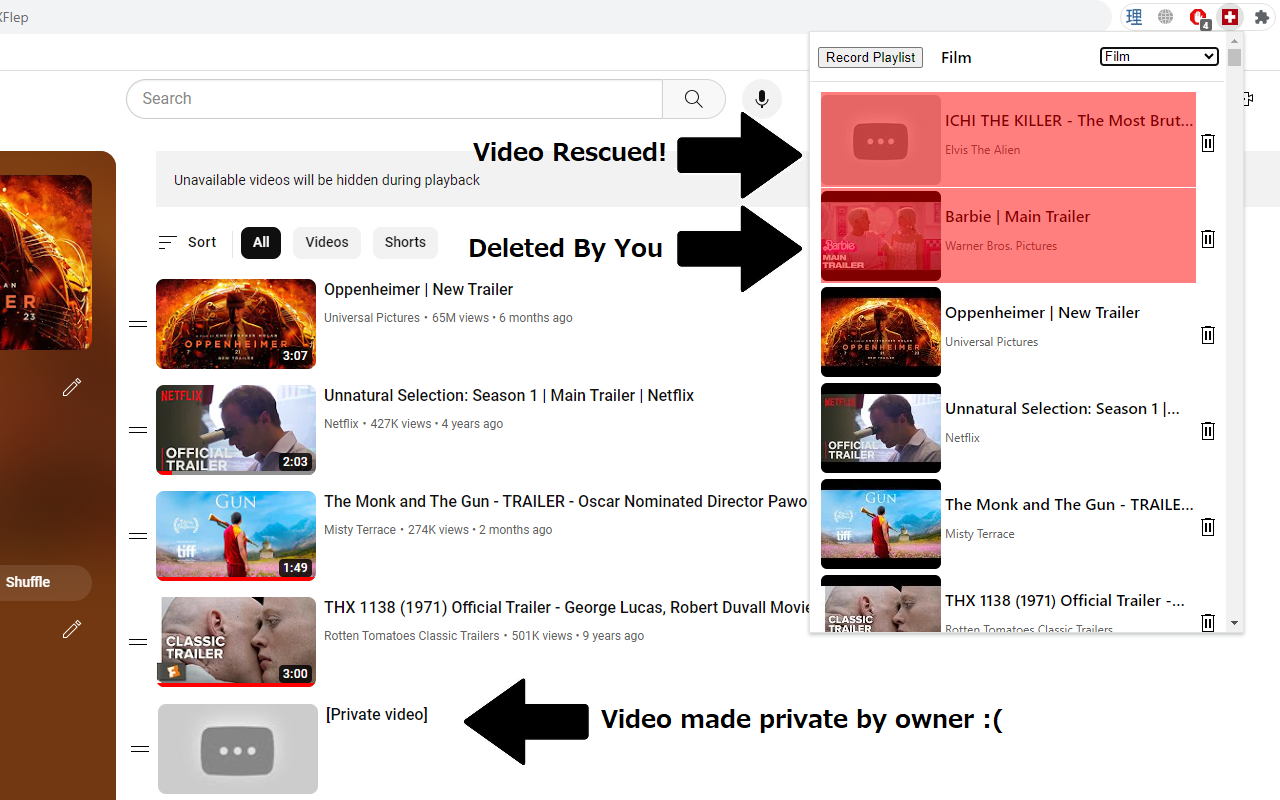Viewport: 1280px width, 800px height.
Task: Click the globe extension icon
Action: (x=1165, y=17)
